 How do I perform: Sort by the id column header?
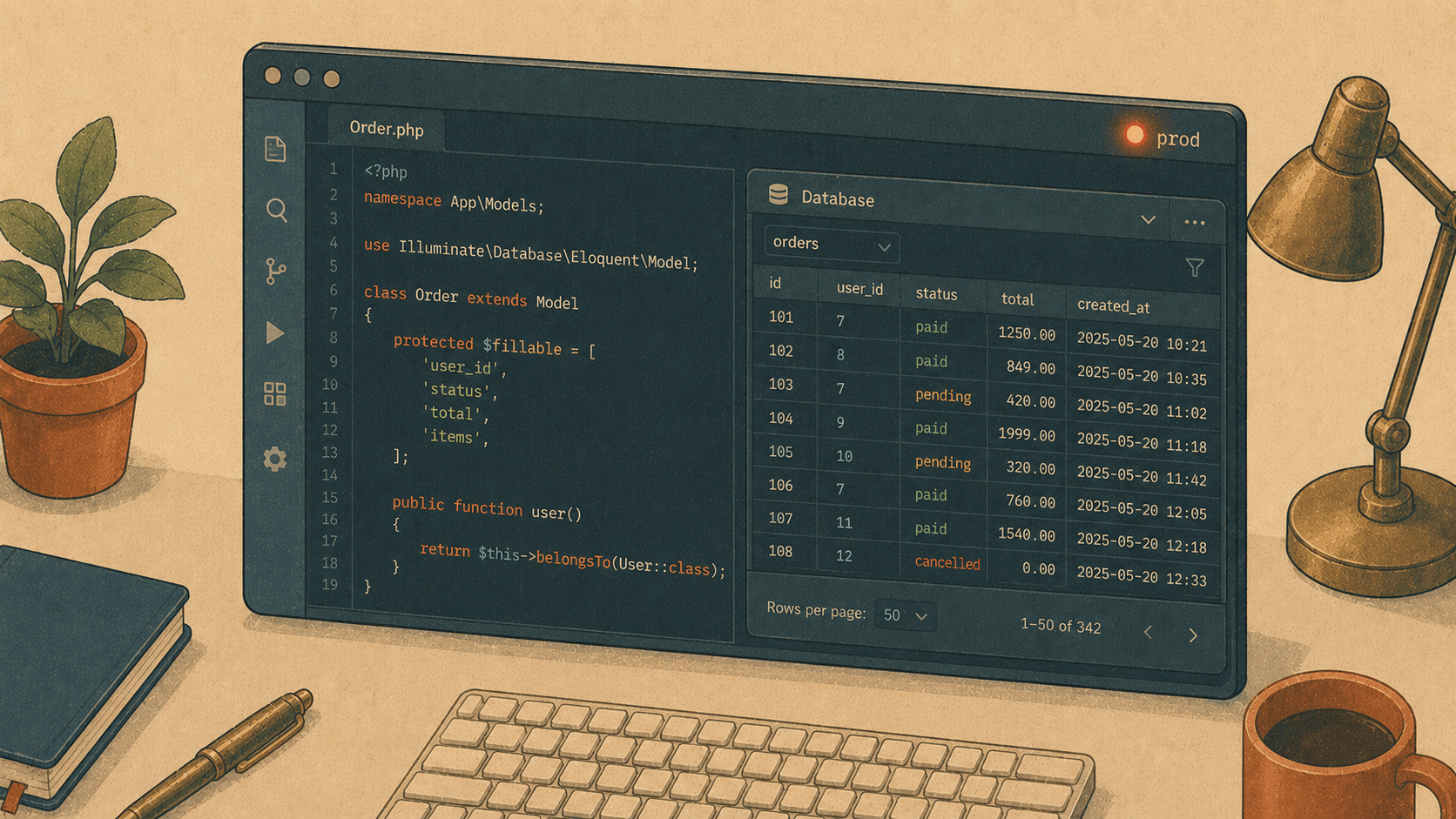click(x=775, y=283)
